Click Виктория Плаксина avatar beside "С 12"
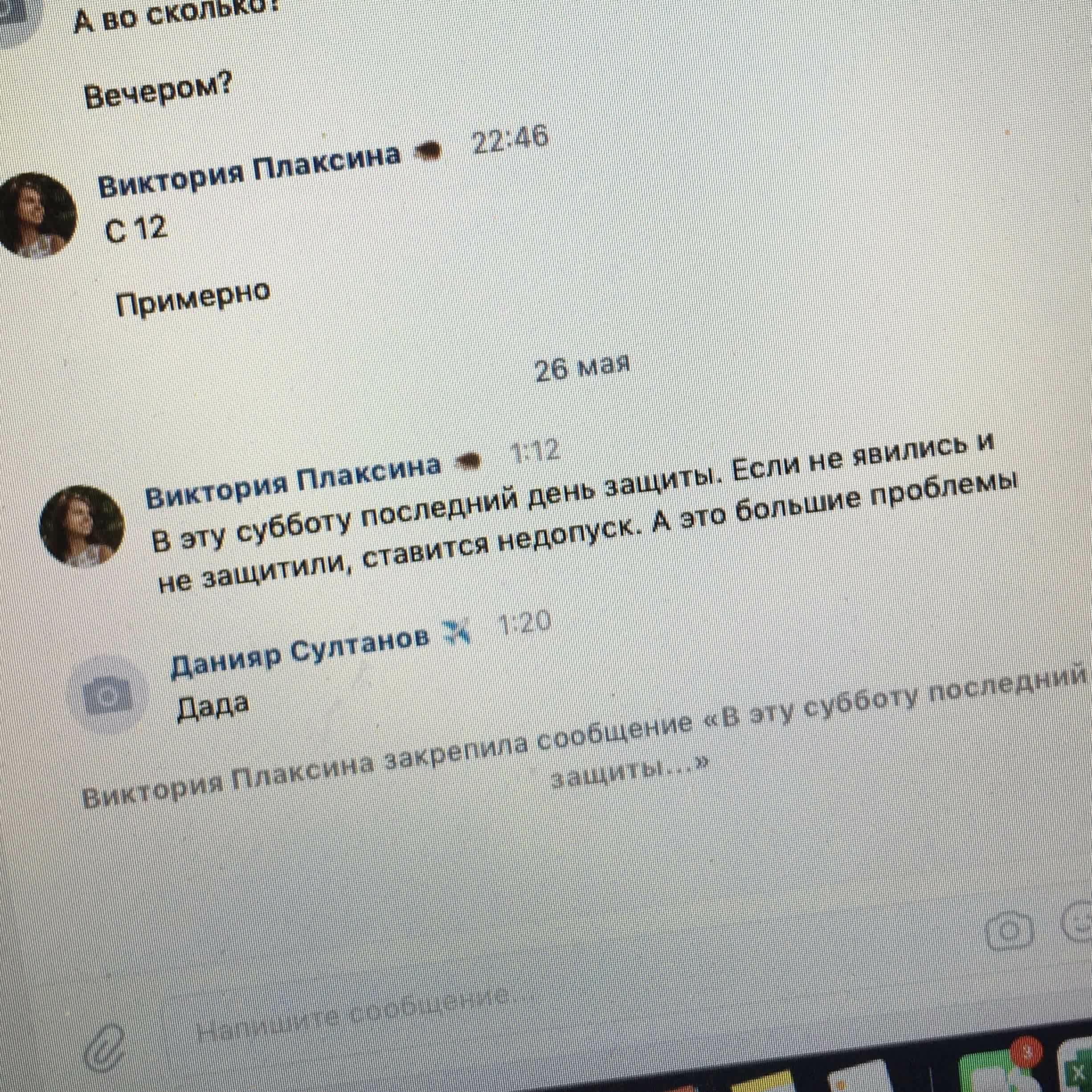 coord(37,215)
